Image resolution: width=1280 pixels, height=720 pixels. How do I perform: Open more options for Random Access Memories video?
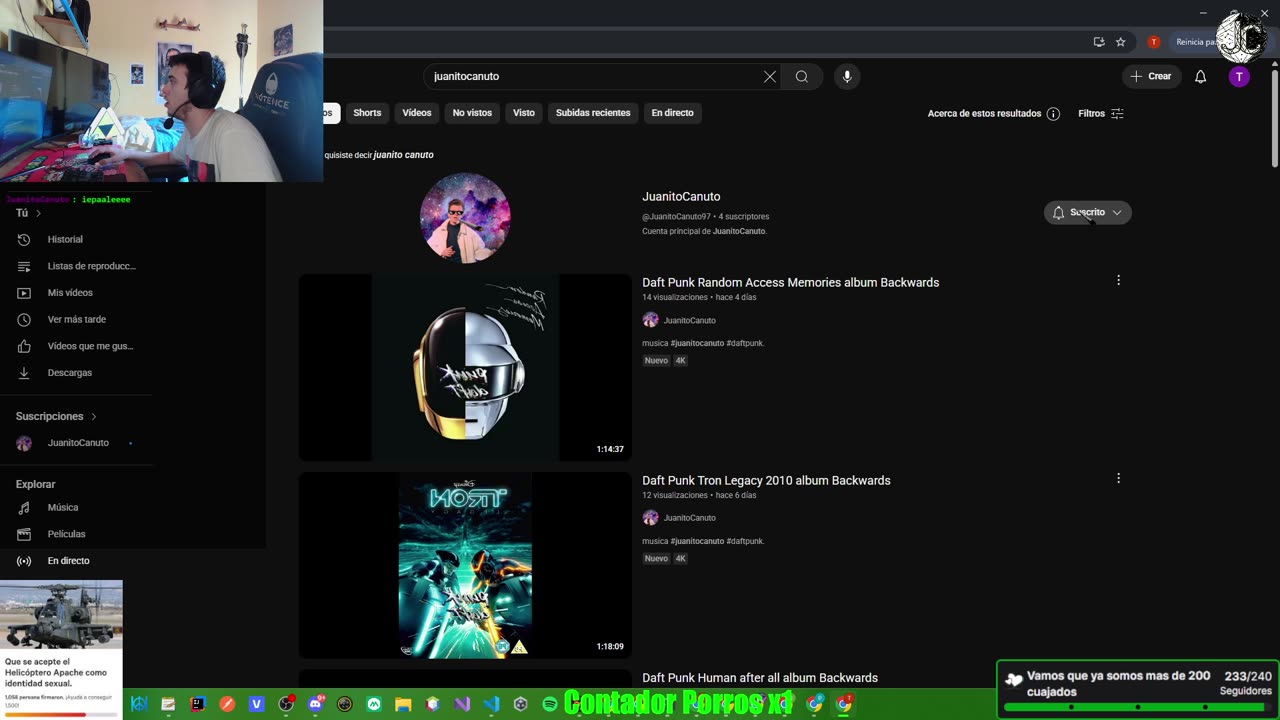[x=1118, y=281]
